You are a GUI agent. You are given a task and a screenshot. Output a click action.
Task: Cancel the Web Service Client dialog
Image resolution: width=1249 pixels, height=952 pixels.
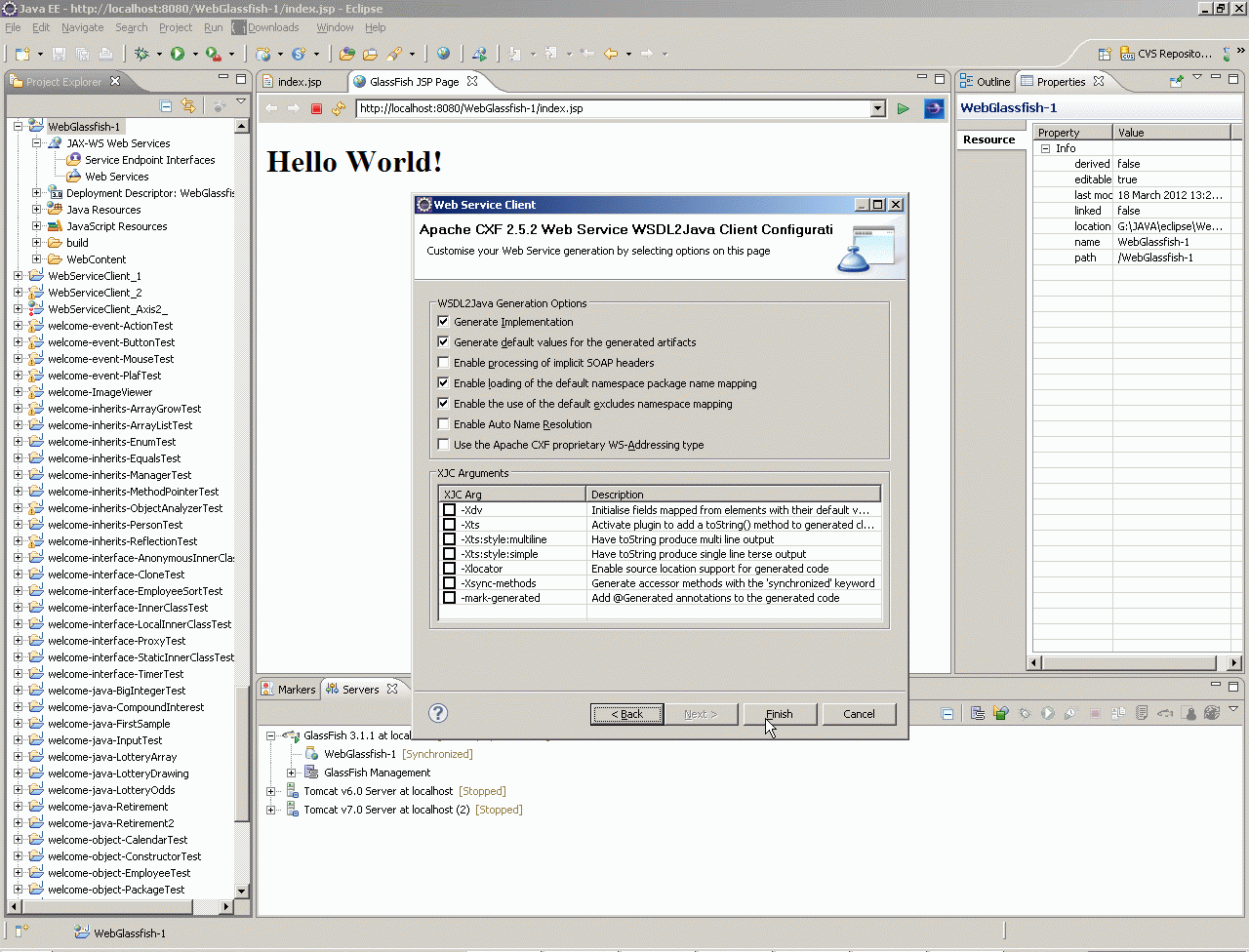[x=859, y=714]
